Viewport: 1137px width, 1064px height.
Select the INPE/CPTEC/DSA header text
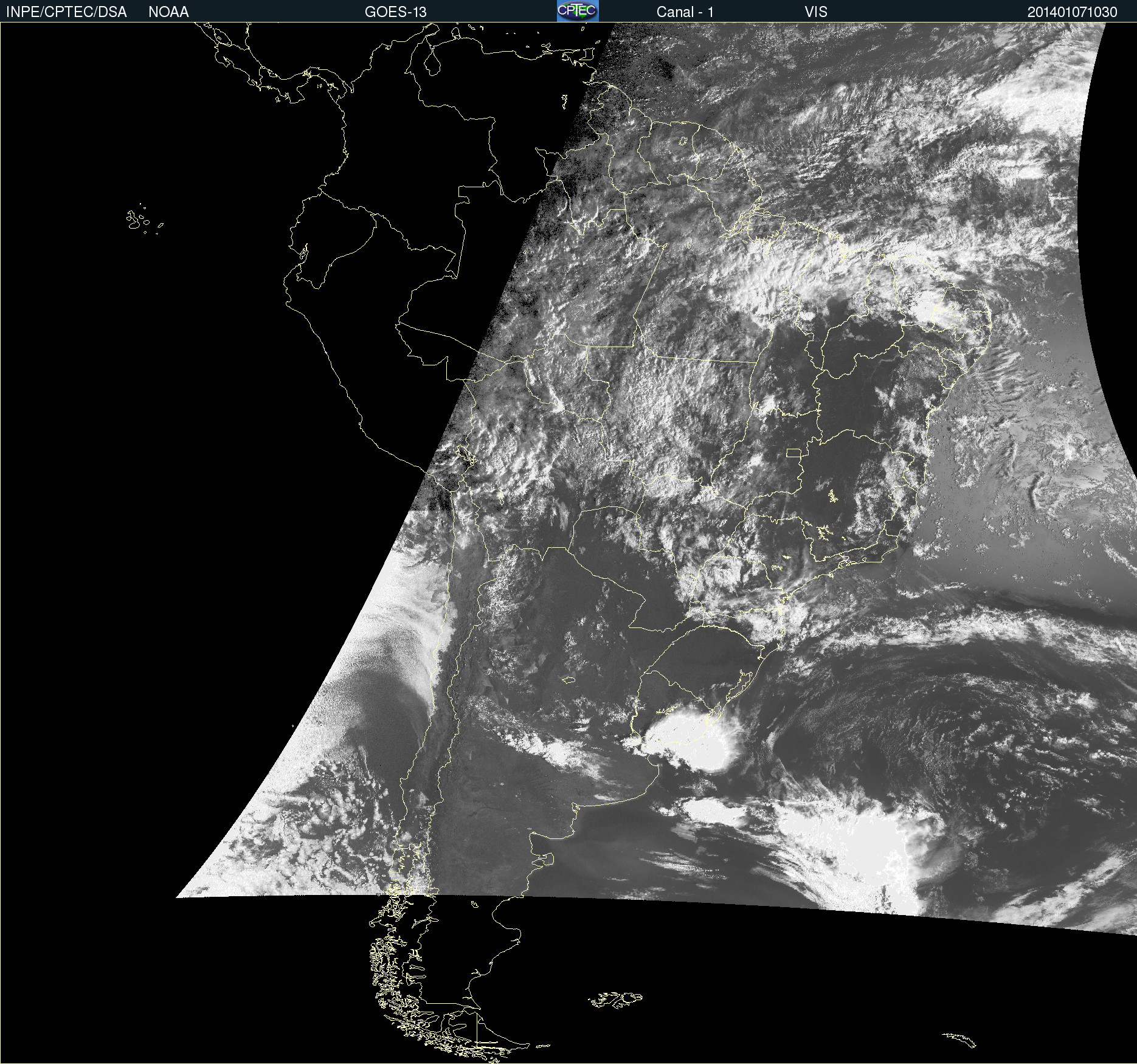coord(66,12)
